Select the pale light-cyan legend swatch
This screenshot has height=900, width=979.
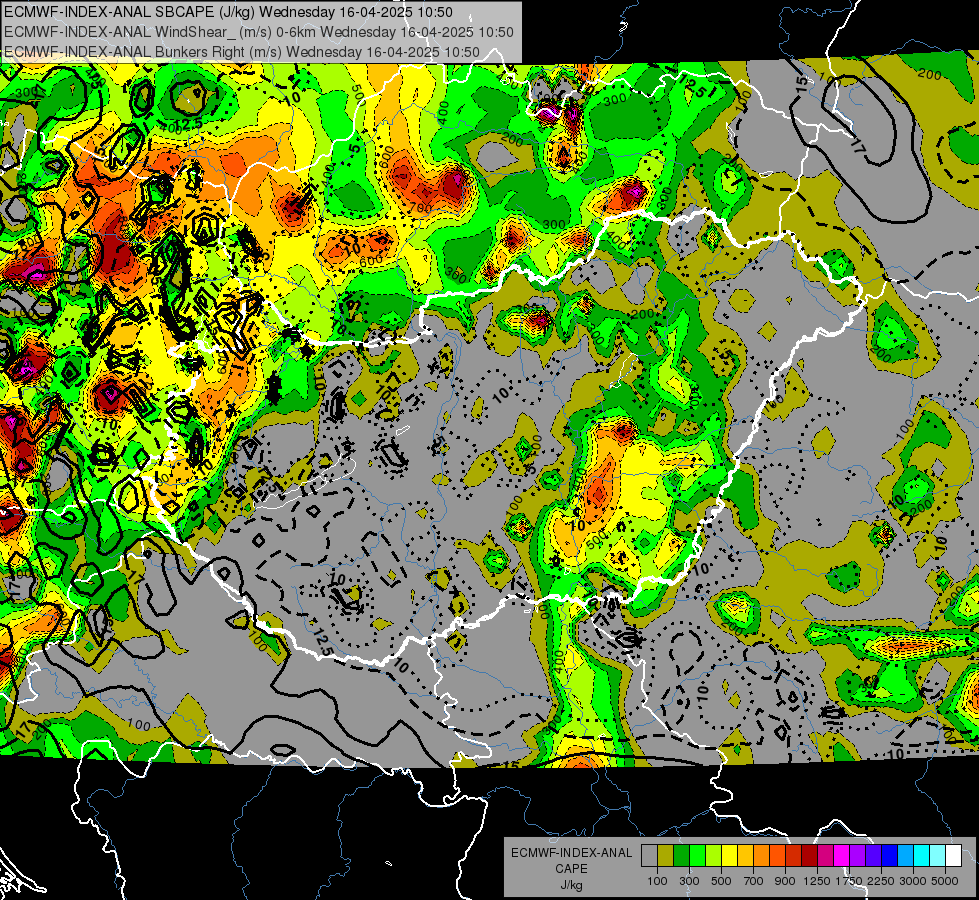937,856
